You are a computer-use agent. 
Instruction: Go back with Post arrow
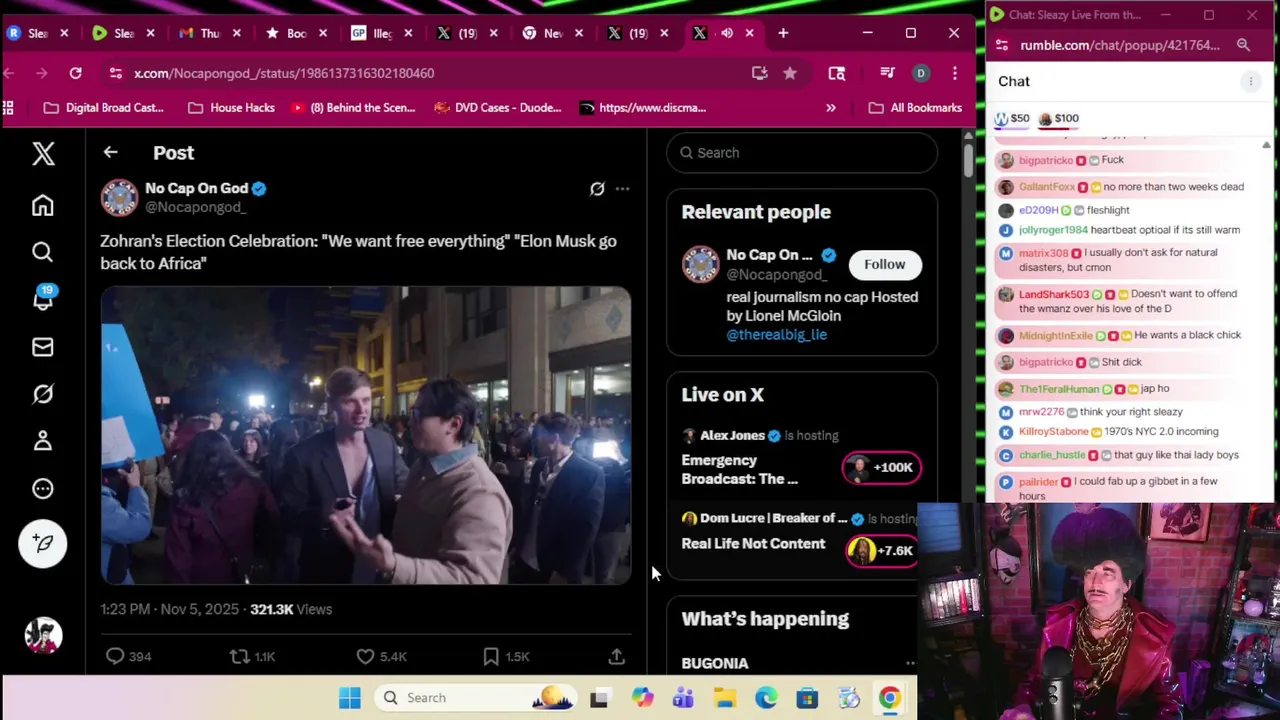[110, 153]
